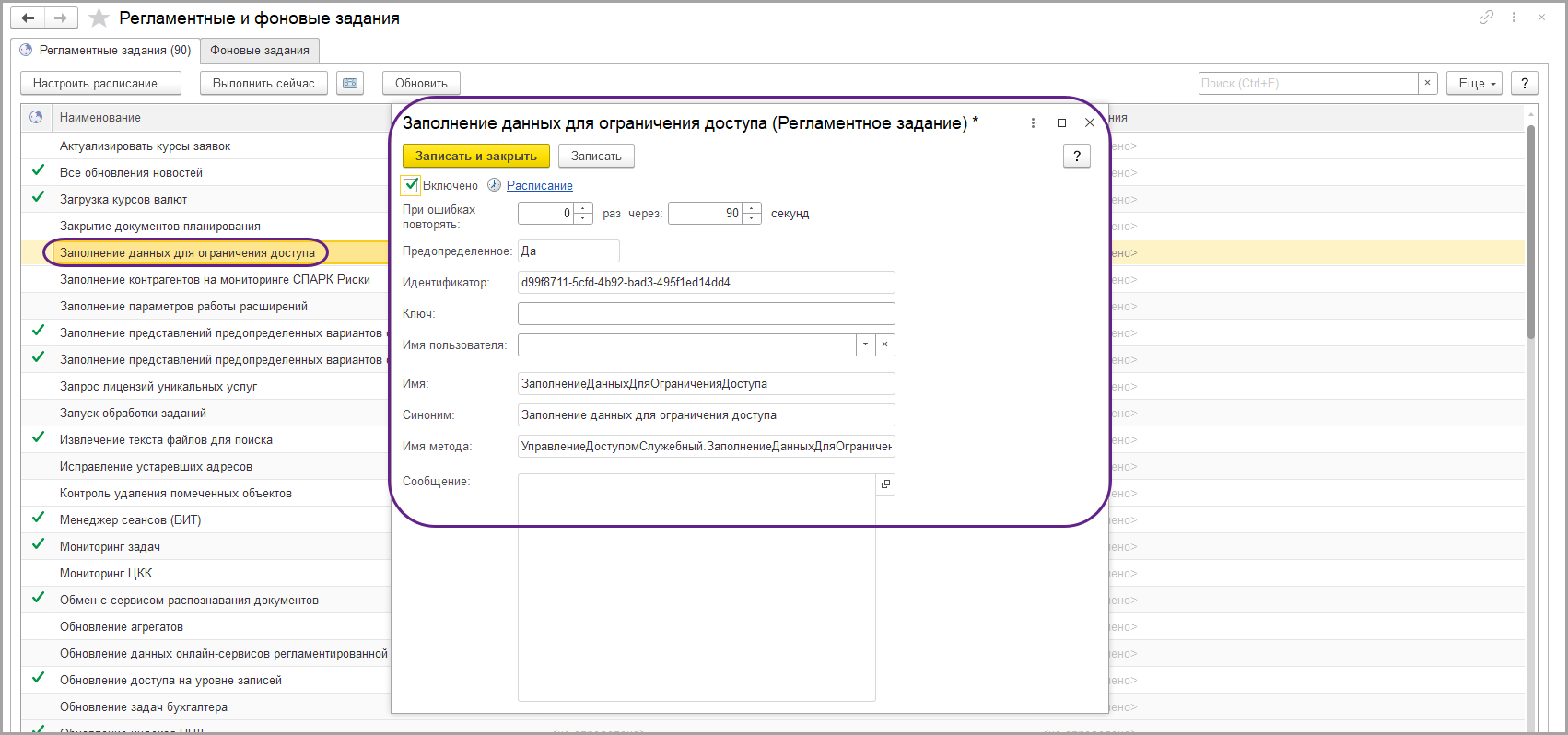The height and width of the screenshot is (735, 1568).
Task: Click into the Ключ input field
Action: (x=707, y=313)
